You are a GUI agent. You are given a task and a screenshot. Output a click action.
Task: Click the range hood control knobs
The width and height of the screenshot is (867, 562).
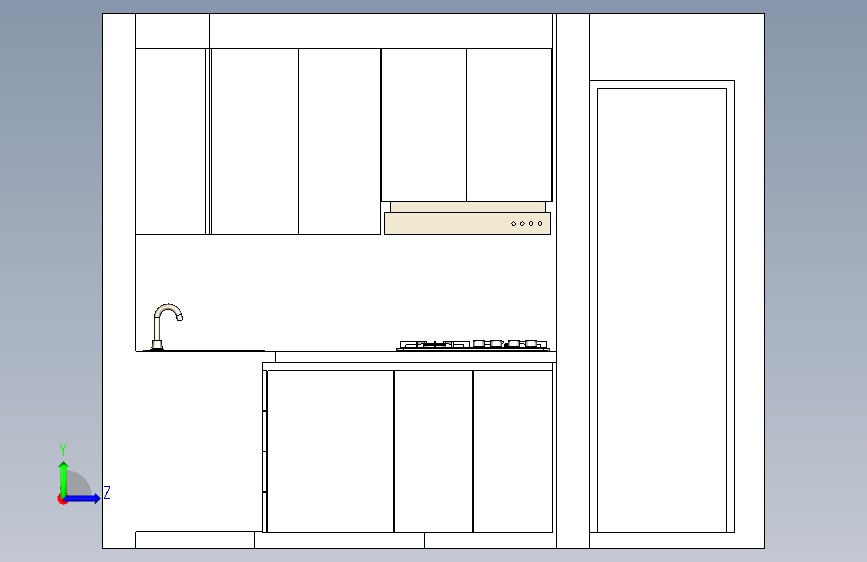click(527, 223)
